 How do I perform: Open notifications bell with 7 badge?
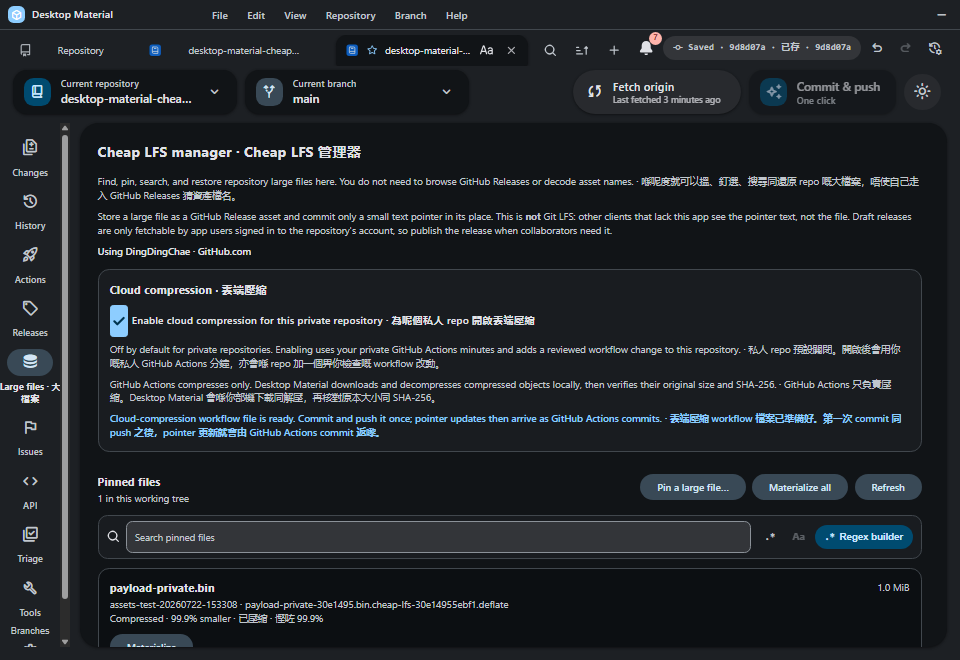(x=647, y=48)
